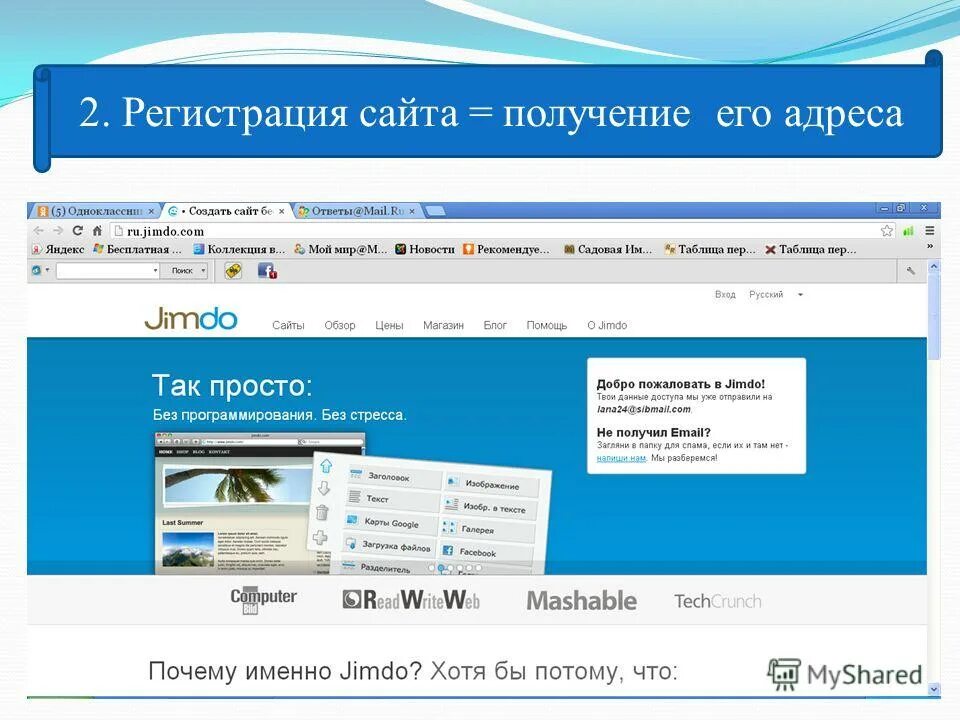
Task: Open the Обзор menu item
Action: click(x=340, y=325)
